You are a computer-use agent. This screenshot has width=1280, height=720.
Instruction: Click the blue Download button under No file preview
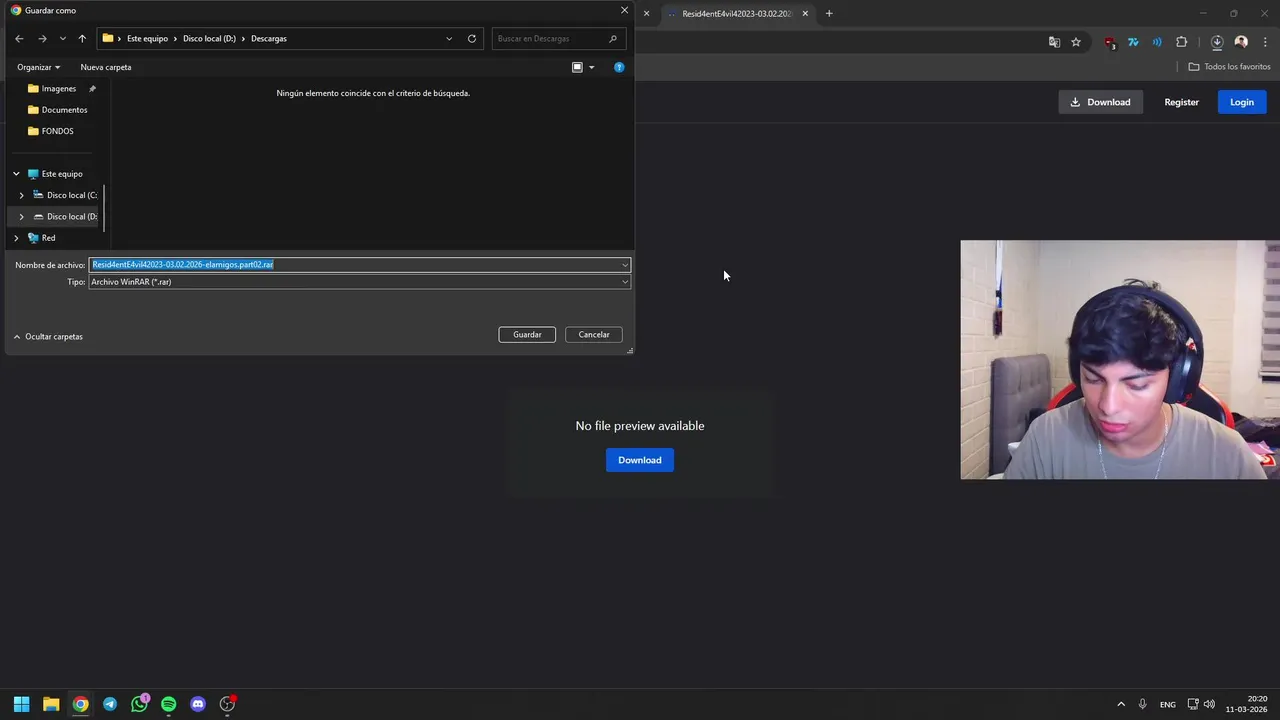[x=640, y=460]
